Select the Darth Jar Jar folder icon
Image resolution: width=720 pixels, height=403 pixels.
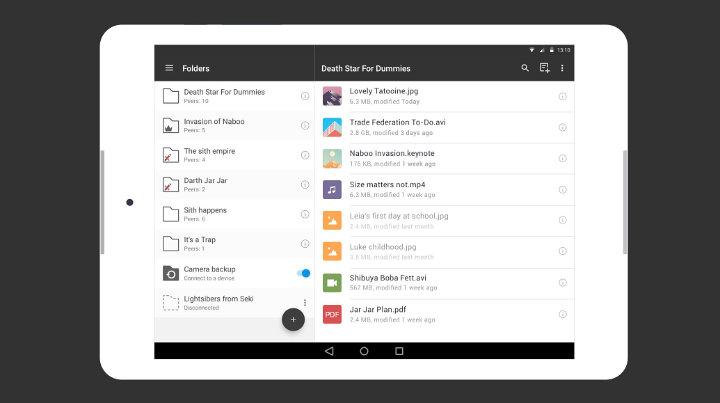click(171, 185)
